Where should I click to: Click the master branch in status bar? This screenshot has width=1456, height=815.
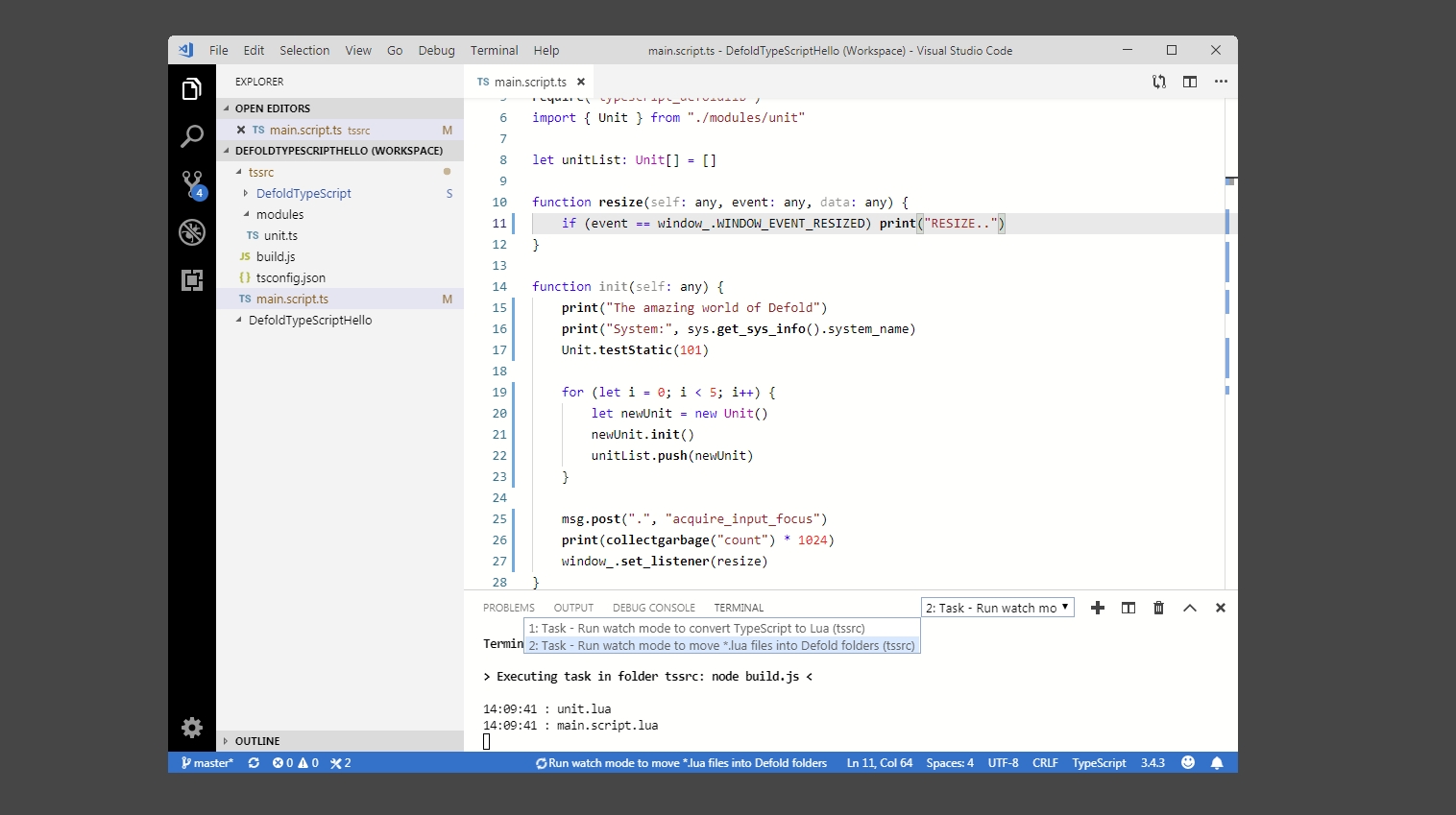tap(207, 763)
